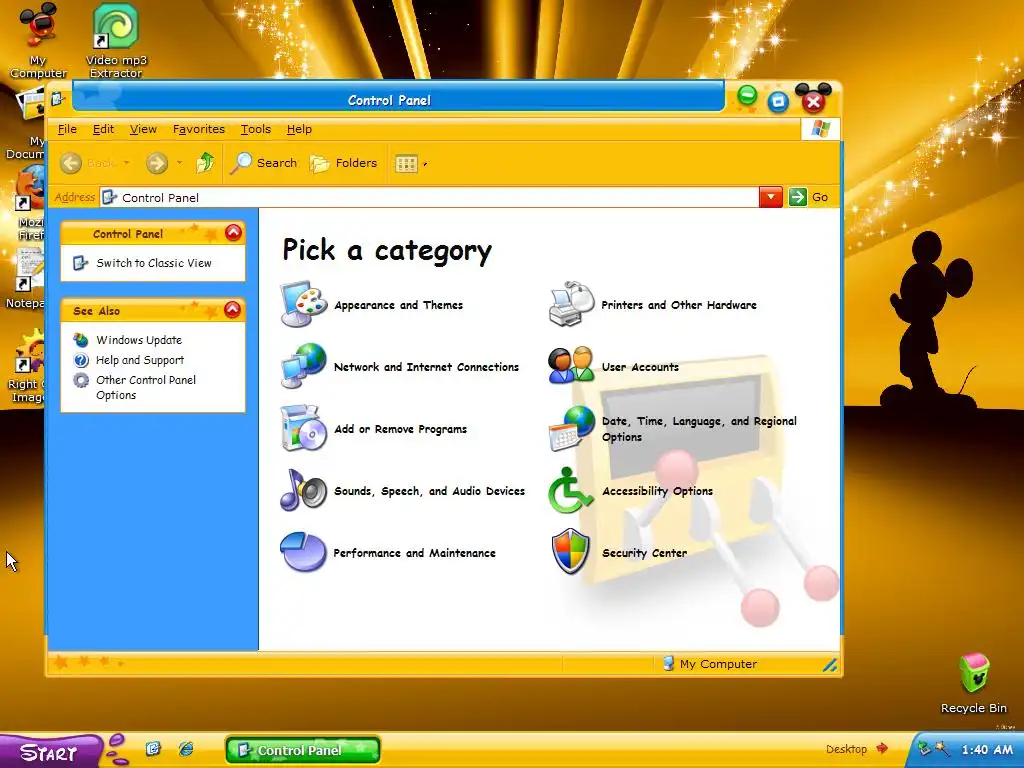The image size is (1024, 768).
Task: Expand the Desktop toolbar chevron in taskbar
Action: (x=882, y=748)
